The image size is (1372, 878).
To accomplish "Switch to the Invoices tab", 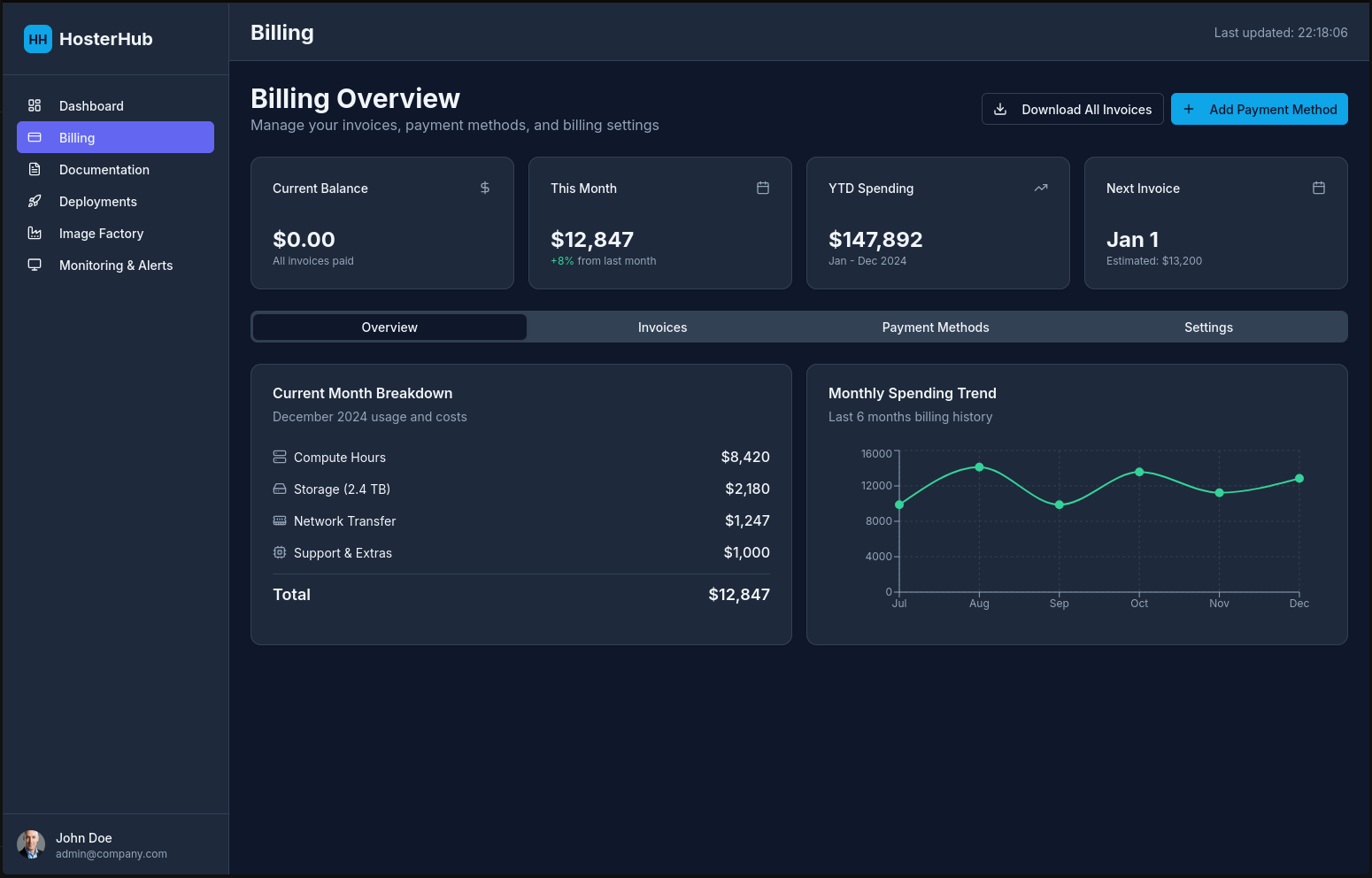I will 662,327.
